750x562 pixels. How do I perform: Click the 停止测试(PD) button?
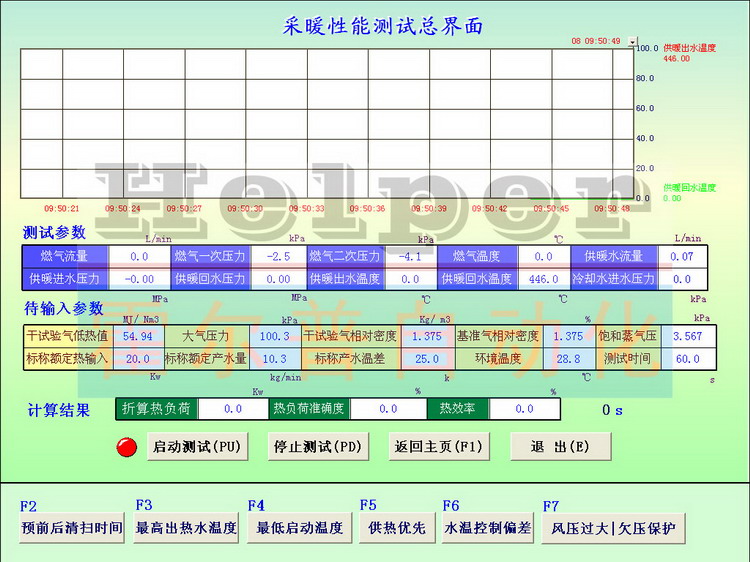[x=318, y=446]
